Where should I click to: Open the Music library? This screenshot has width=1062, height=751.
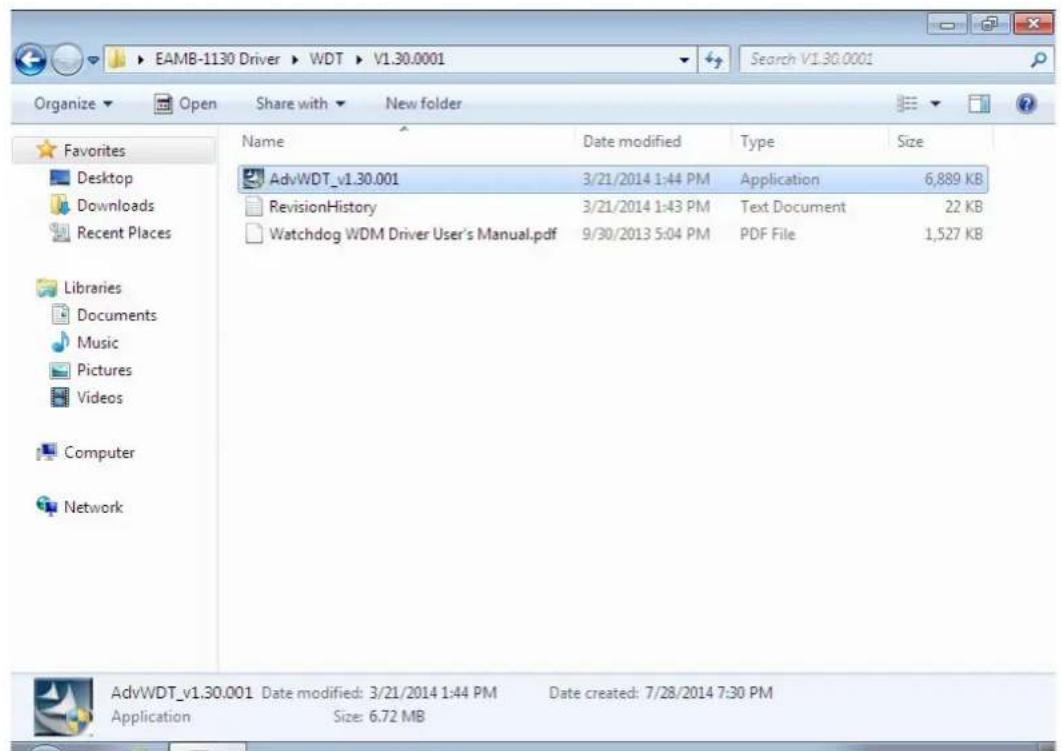coord(98,342)
